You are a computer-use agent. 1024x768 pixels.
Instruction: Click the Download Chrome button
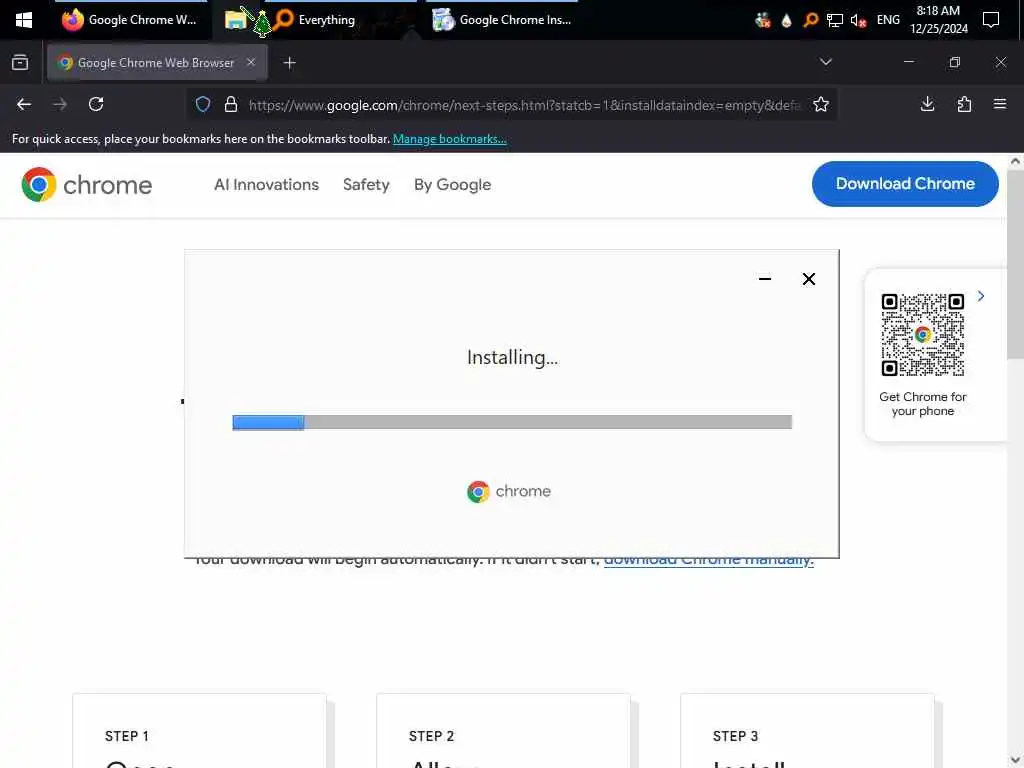point(905,184)
